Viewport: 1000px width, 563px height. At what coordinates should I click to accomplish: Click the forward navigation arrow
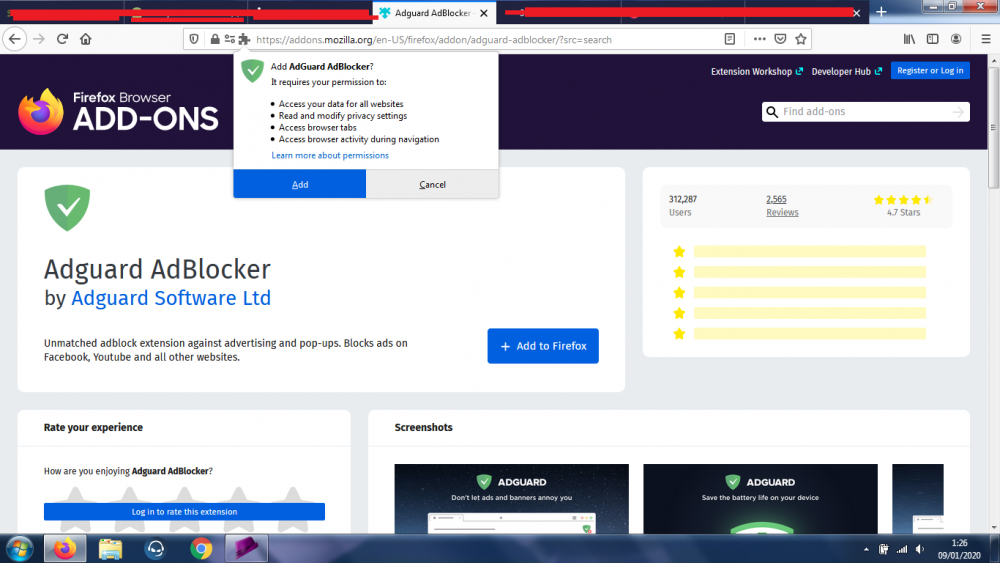click(x=39, y=39)
